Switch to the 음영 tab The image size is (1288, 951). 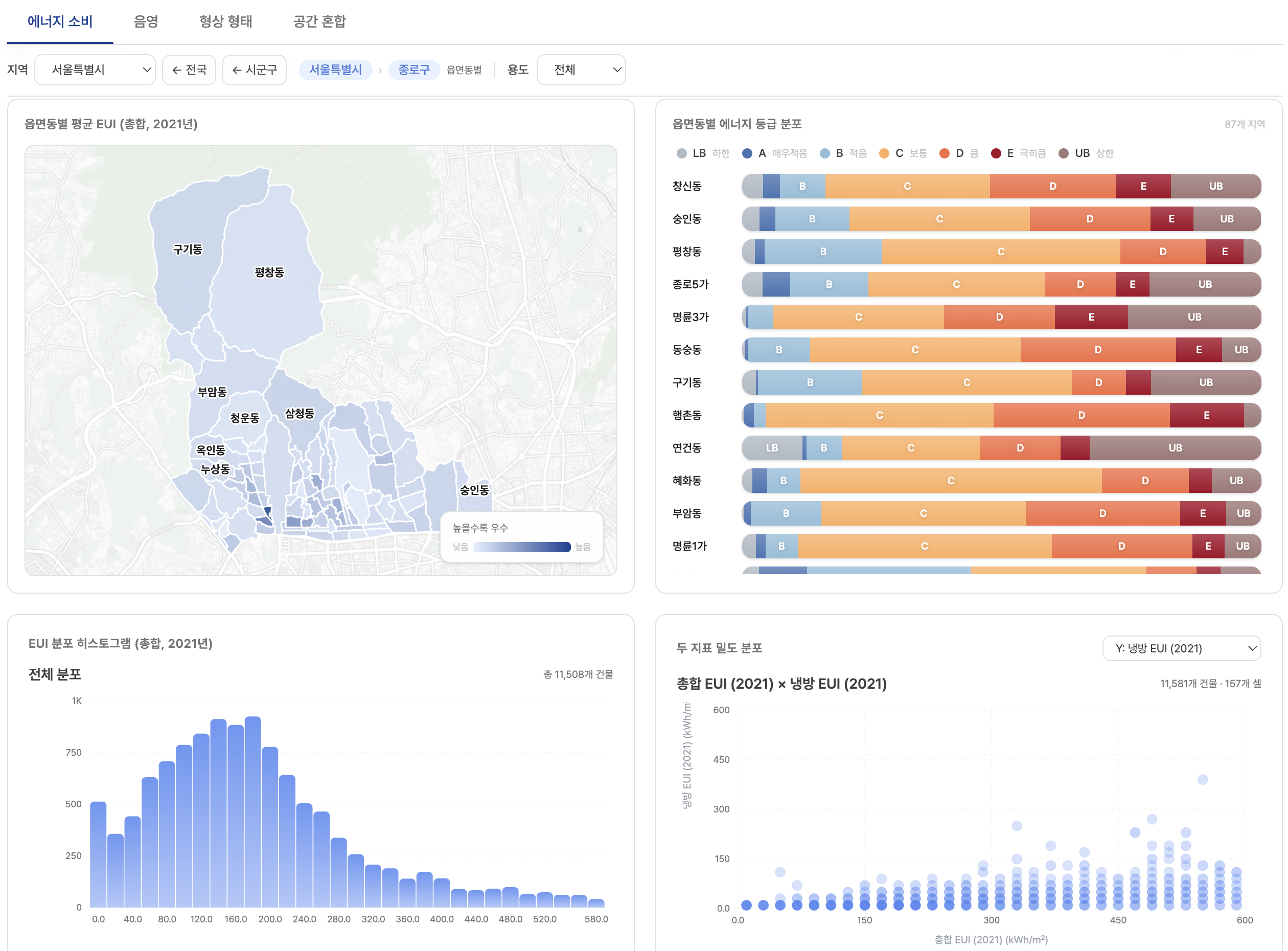pos(146,21)
